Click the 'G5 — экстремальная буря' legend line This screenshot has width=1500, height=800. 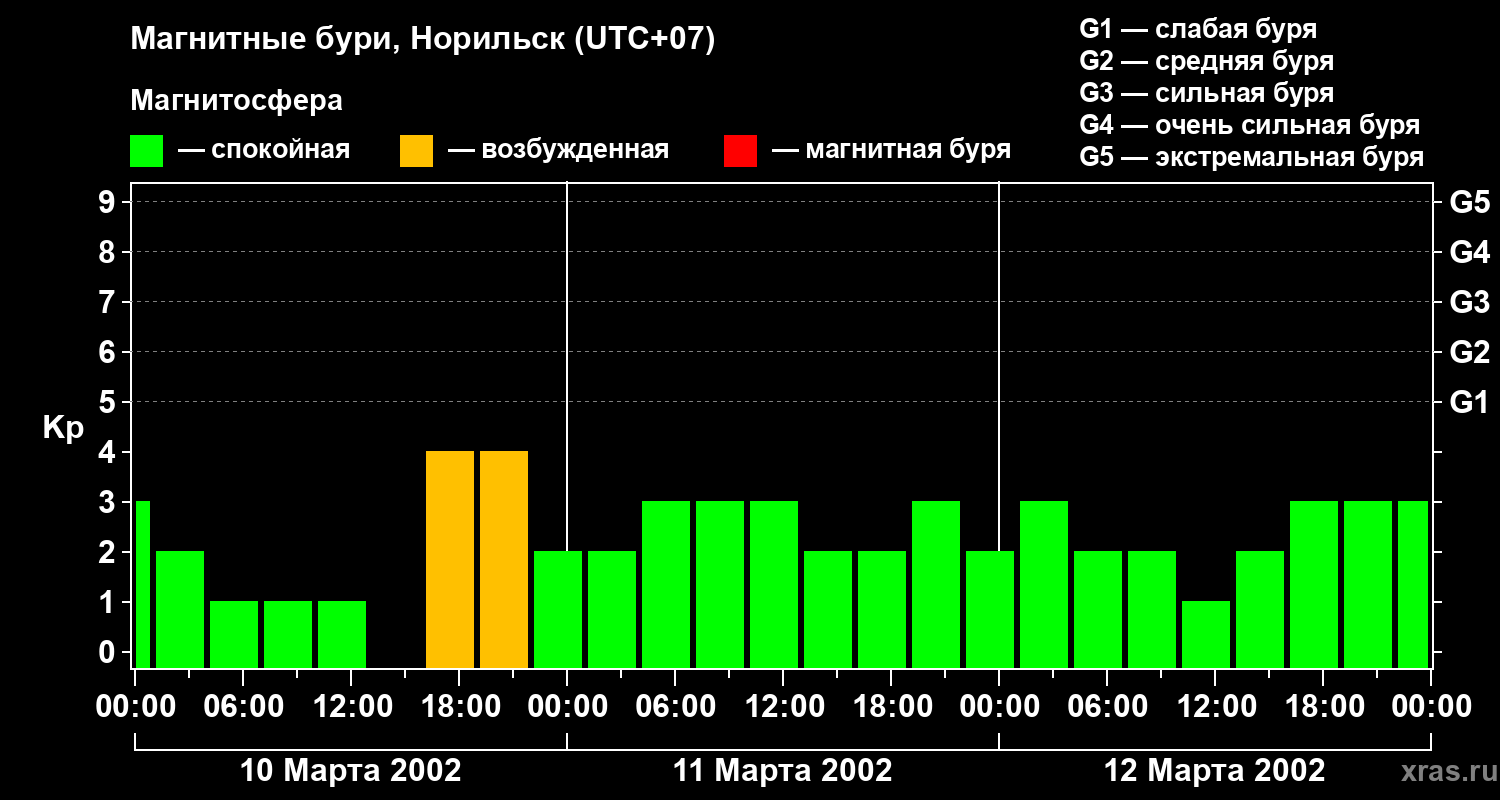pos(1252,157)
